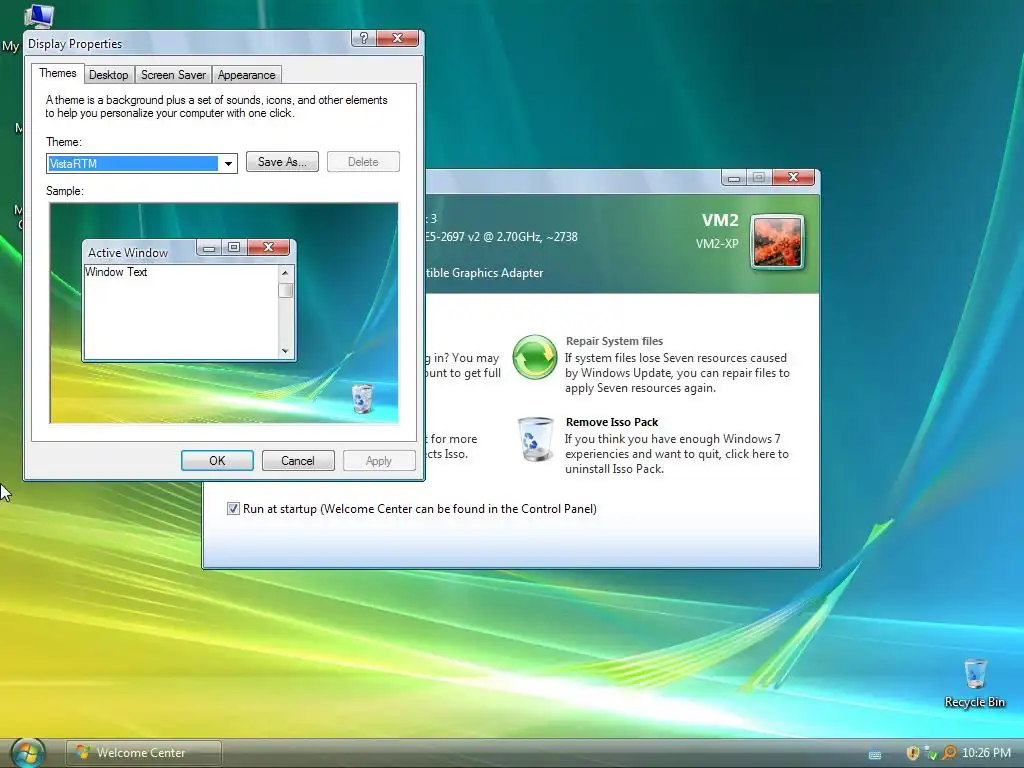Screen dimensions: 1024x768
Task: Click the sample window scroll-down arrow
Action: (x=285, y=351)
